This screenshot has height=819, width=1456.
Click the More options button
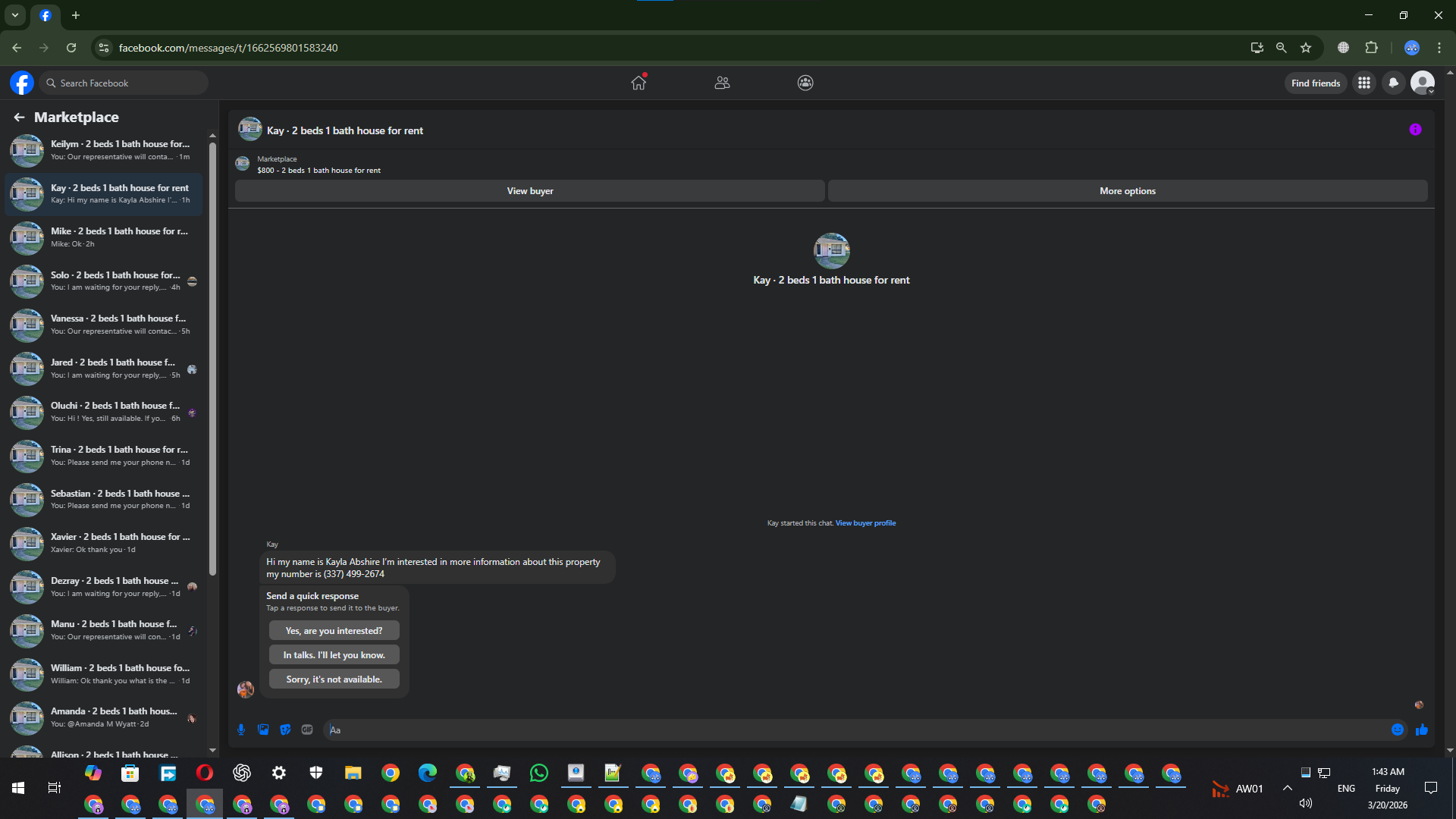(1127, 191)
